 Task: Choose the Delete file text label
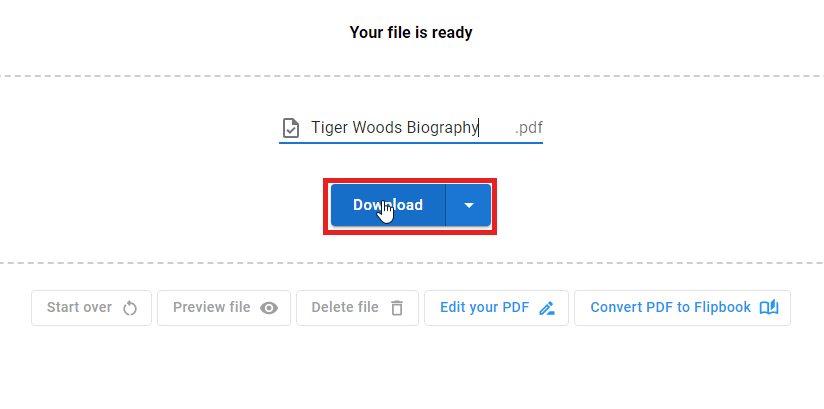click(x=345, y=308)
